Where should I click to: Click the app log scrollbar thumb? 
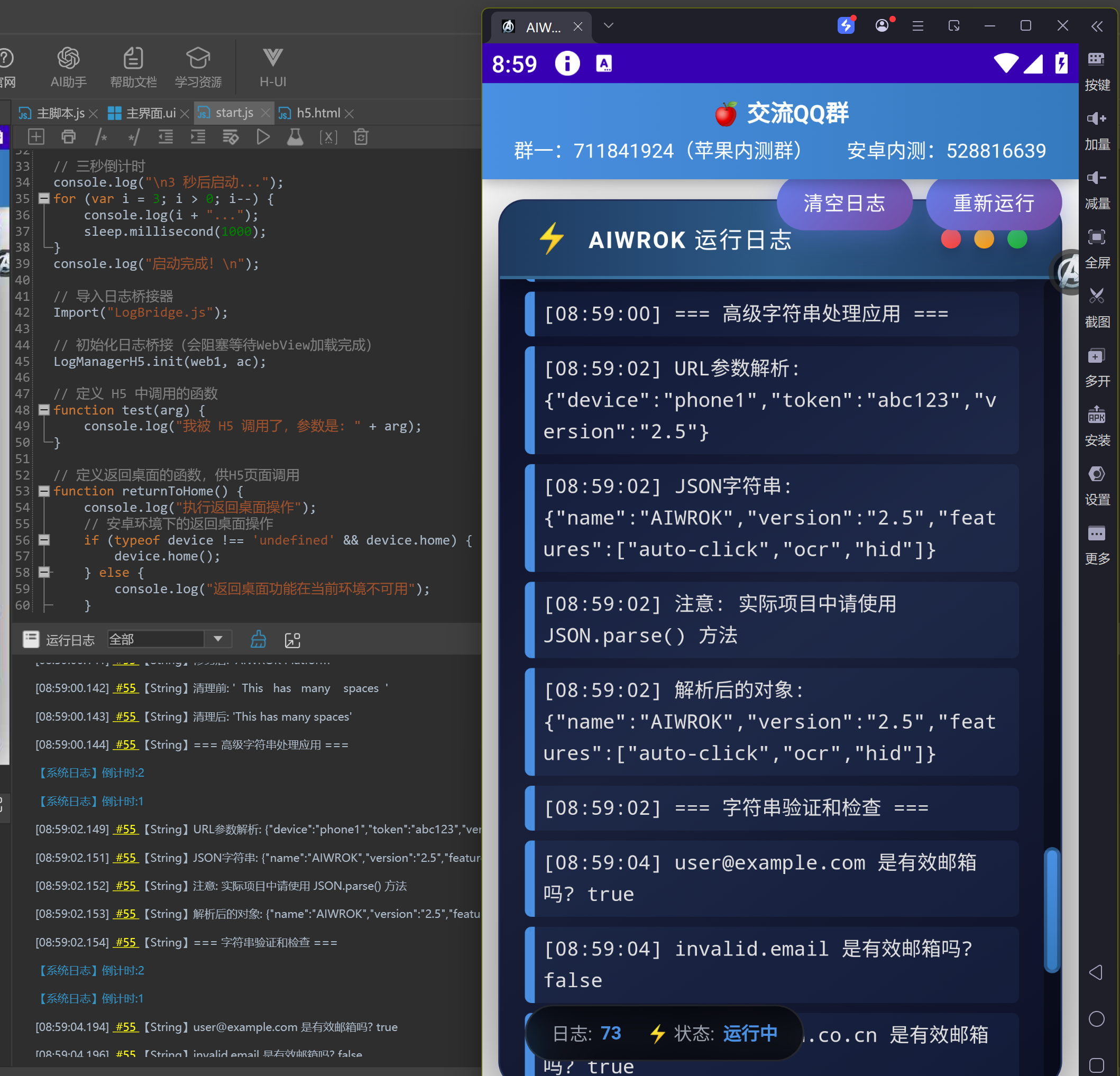pyautogui.click(x=1051, y=910)
